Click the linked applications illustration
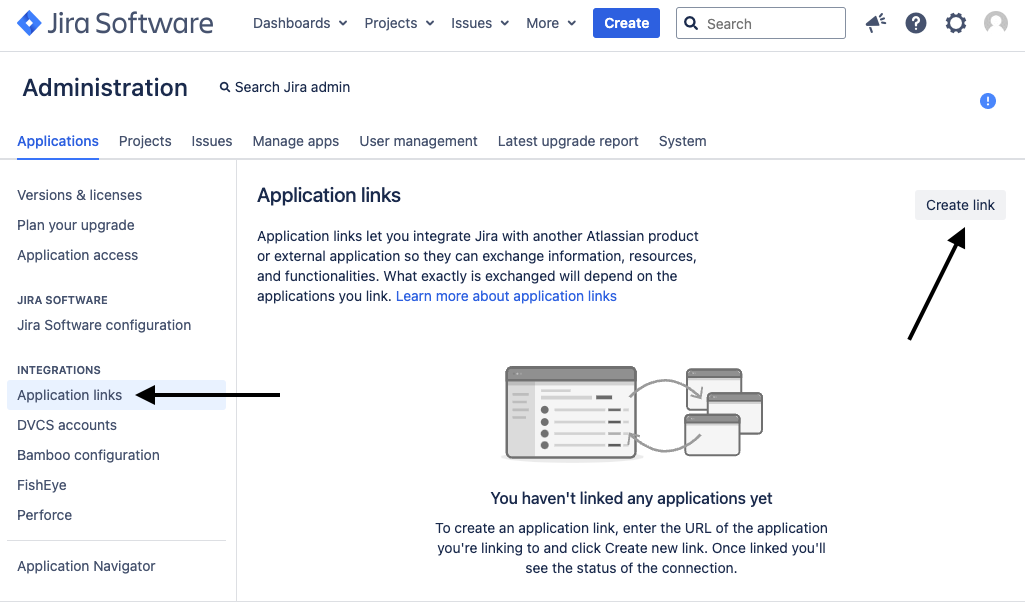 (x=633, y=413)
